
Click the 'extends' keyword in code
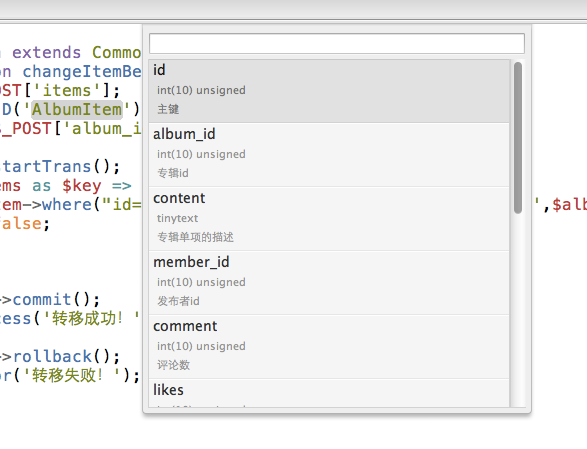coord(46,53)
